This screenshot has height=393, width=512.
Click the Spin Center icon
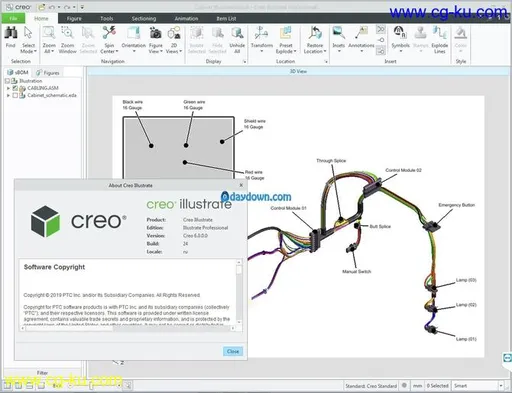click(109, 33)
